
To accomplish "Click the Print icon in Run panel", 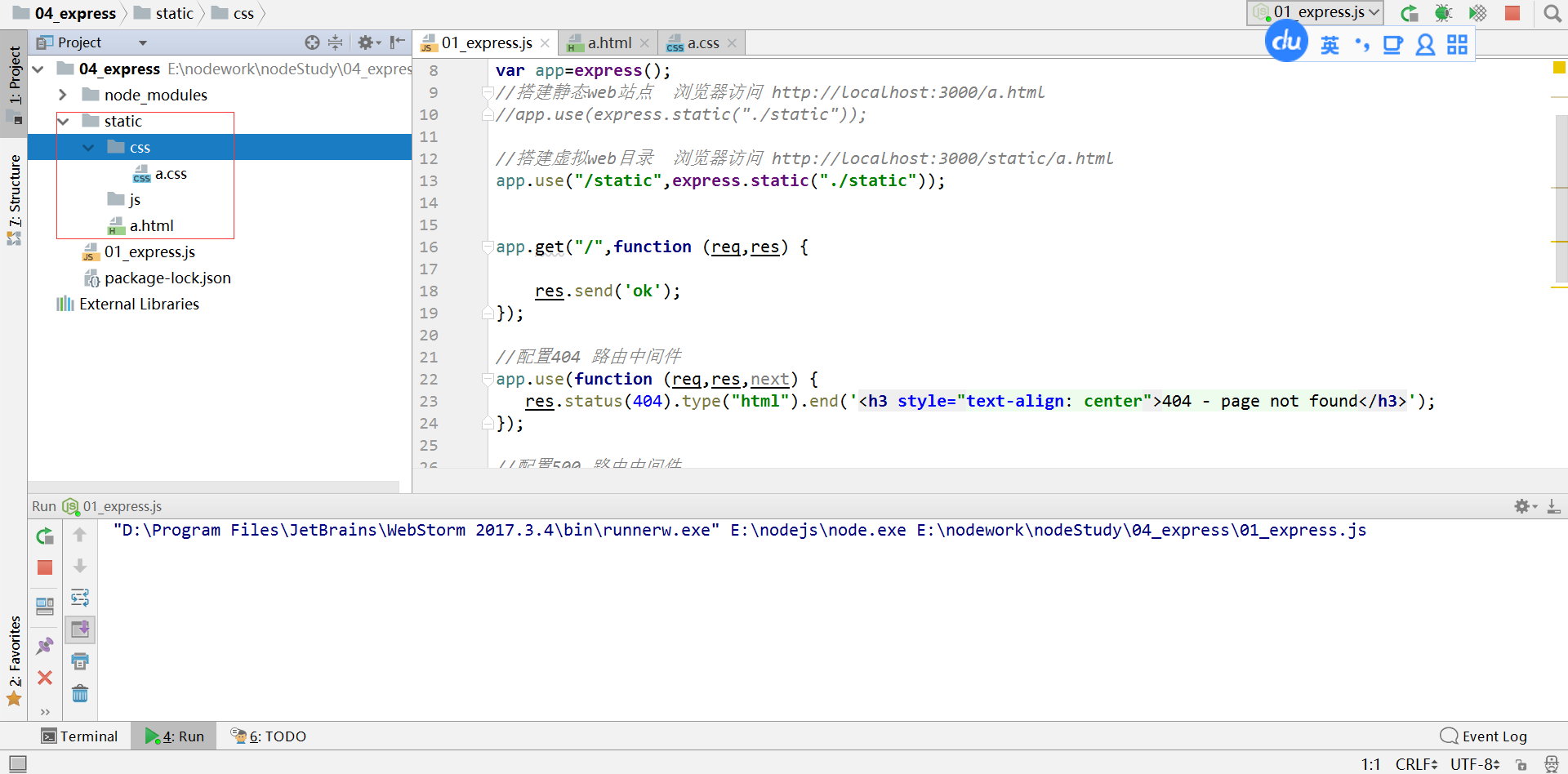I will [x=80, y=661].
